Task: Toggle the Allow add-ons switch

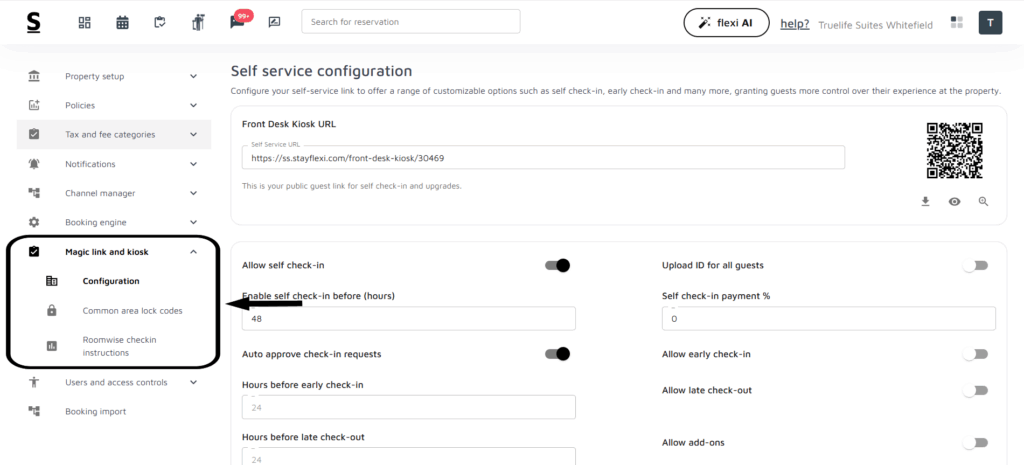Action: point(974,443)
